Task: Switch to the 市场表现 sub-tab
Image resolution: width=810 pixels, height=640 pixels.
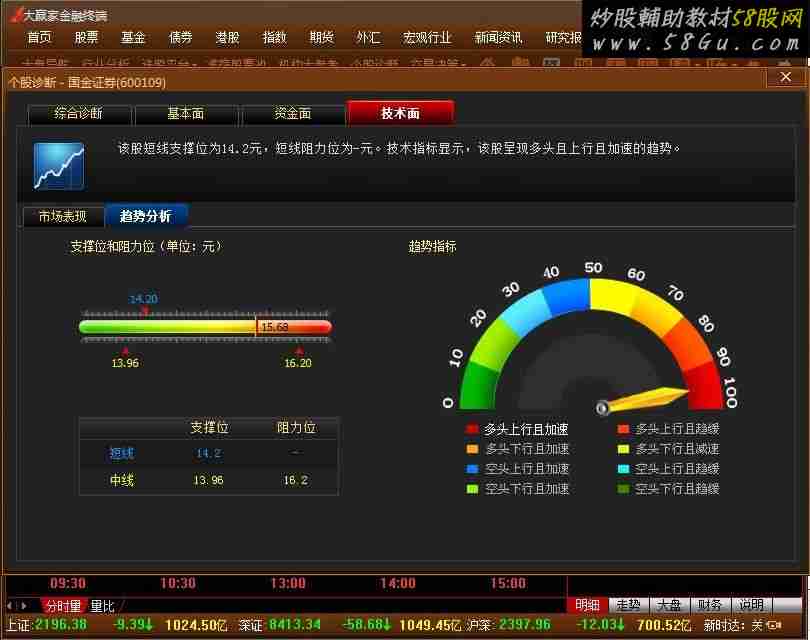Action: click(63, 216)
